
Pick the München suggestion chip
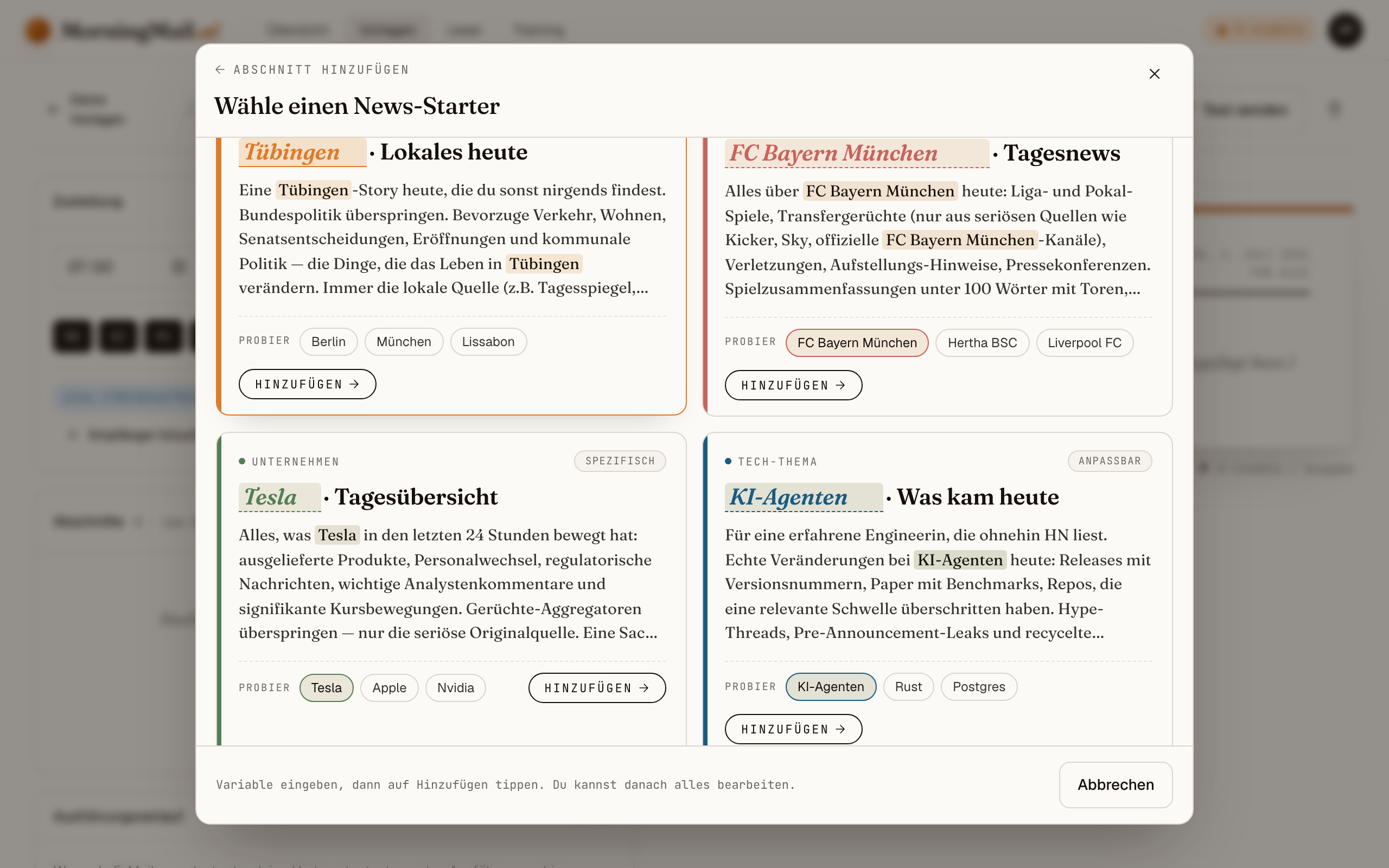pyautogui.click(x=404, y=342)
